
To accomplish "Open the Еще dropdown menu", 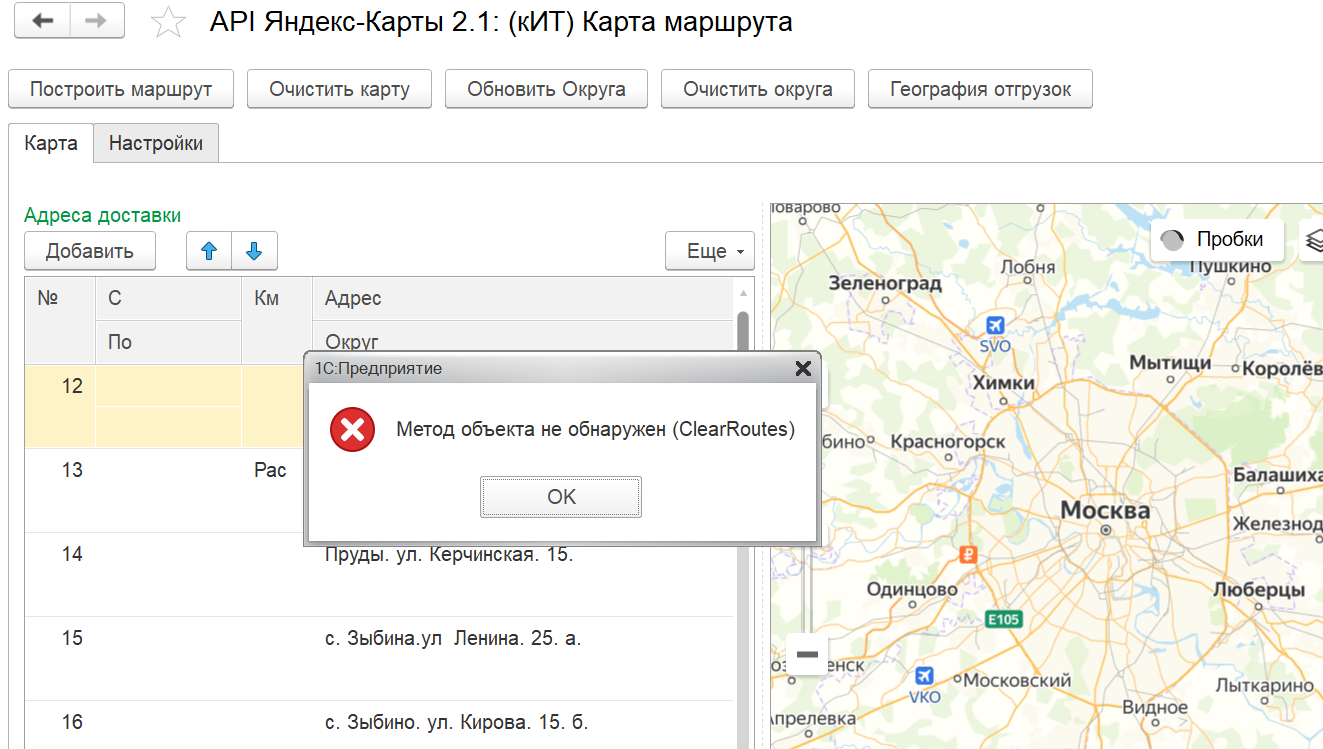I will pos(709,251).
